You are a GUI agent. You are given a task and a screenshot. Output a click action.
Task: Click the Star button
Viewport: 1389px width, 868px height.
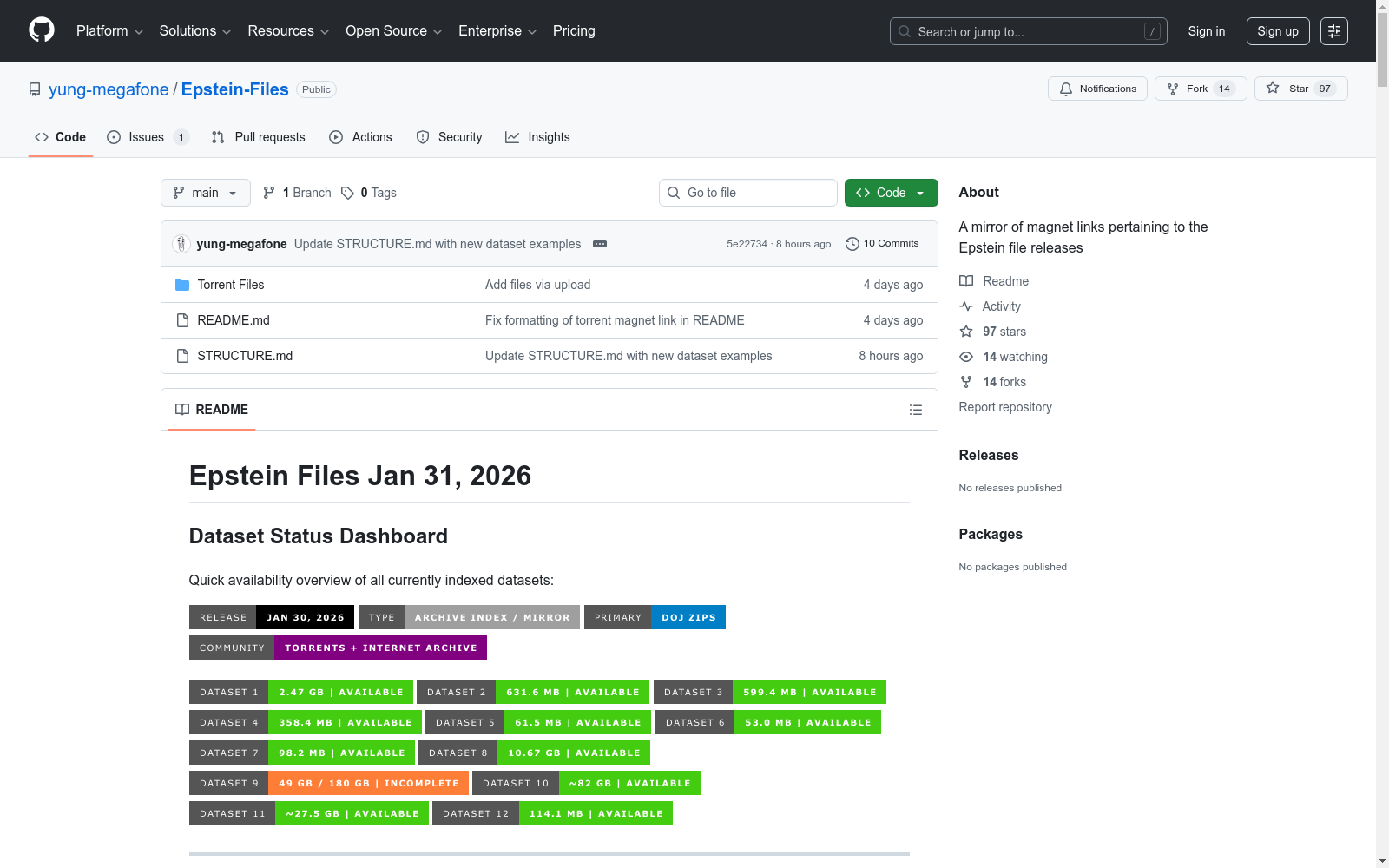coord(1300,89)
